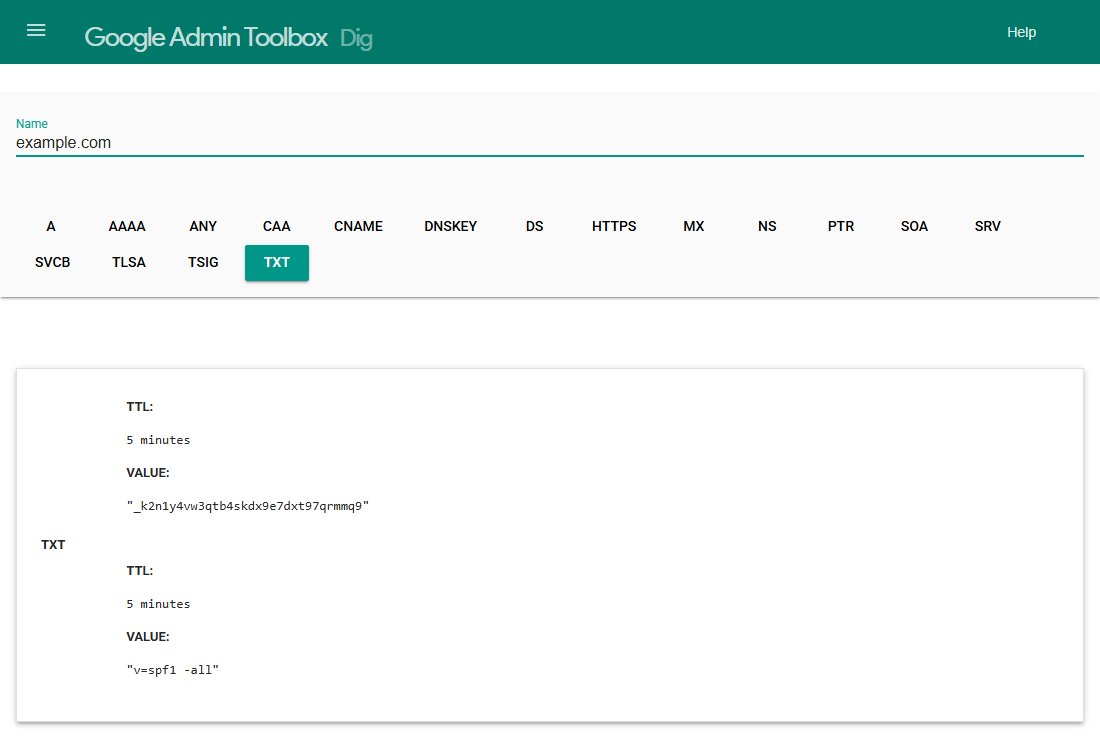
Task: Click "5 minutes" above the v=spf1 value
Action: click(x=158, y=604)
